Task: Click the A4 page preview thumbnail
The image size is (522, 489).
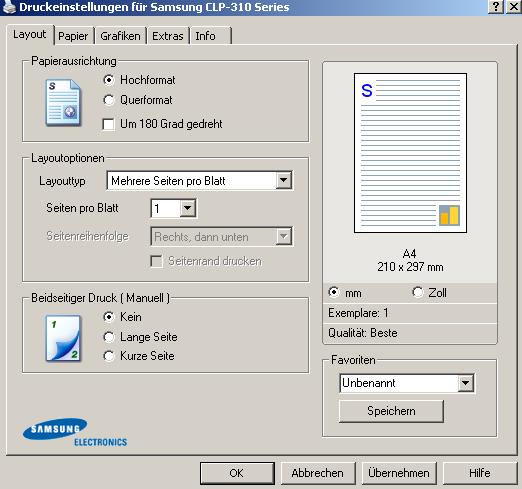Action: click(x=410, y=153)
